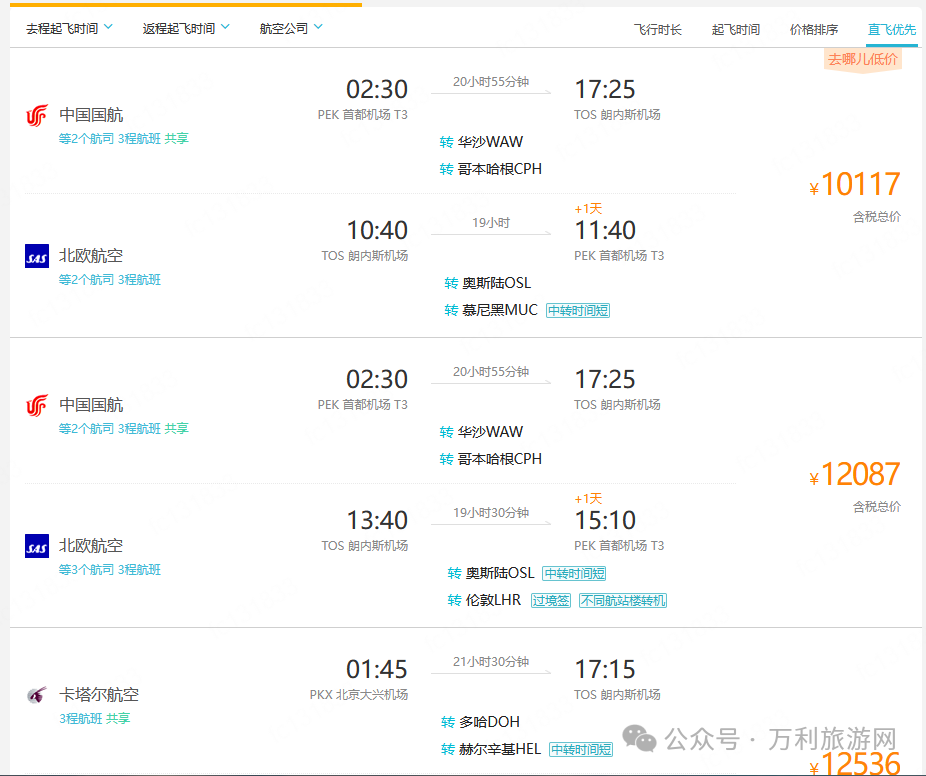Click the 中转时间短 tag beside 慕尼黑MUC
This screenshot has width=926, height=776.
pos(578,311)
